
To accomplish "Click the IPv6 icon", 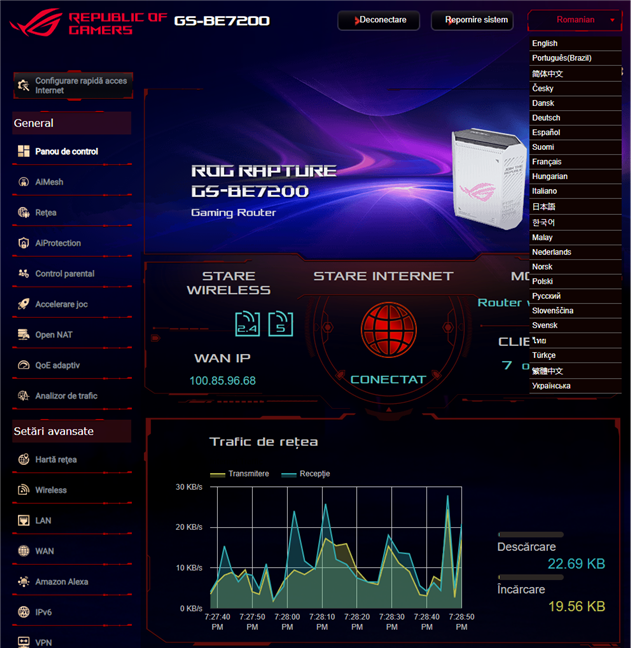I will click(x=24, y=612).
